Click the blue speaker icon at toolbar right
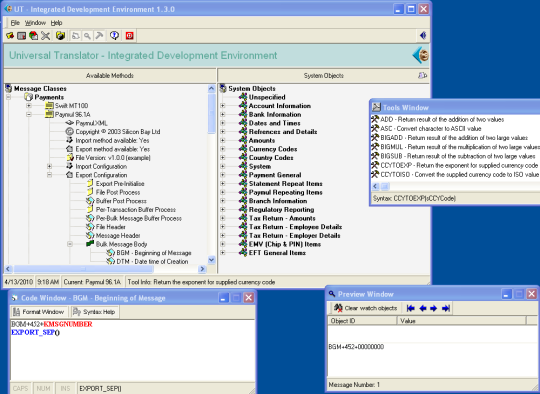 point(423,35)
